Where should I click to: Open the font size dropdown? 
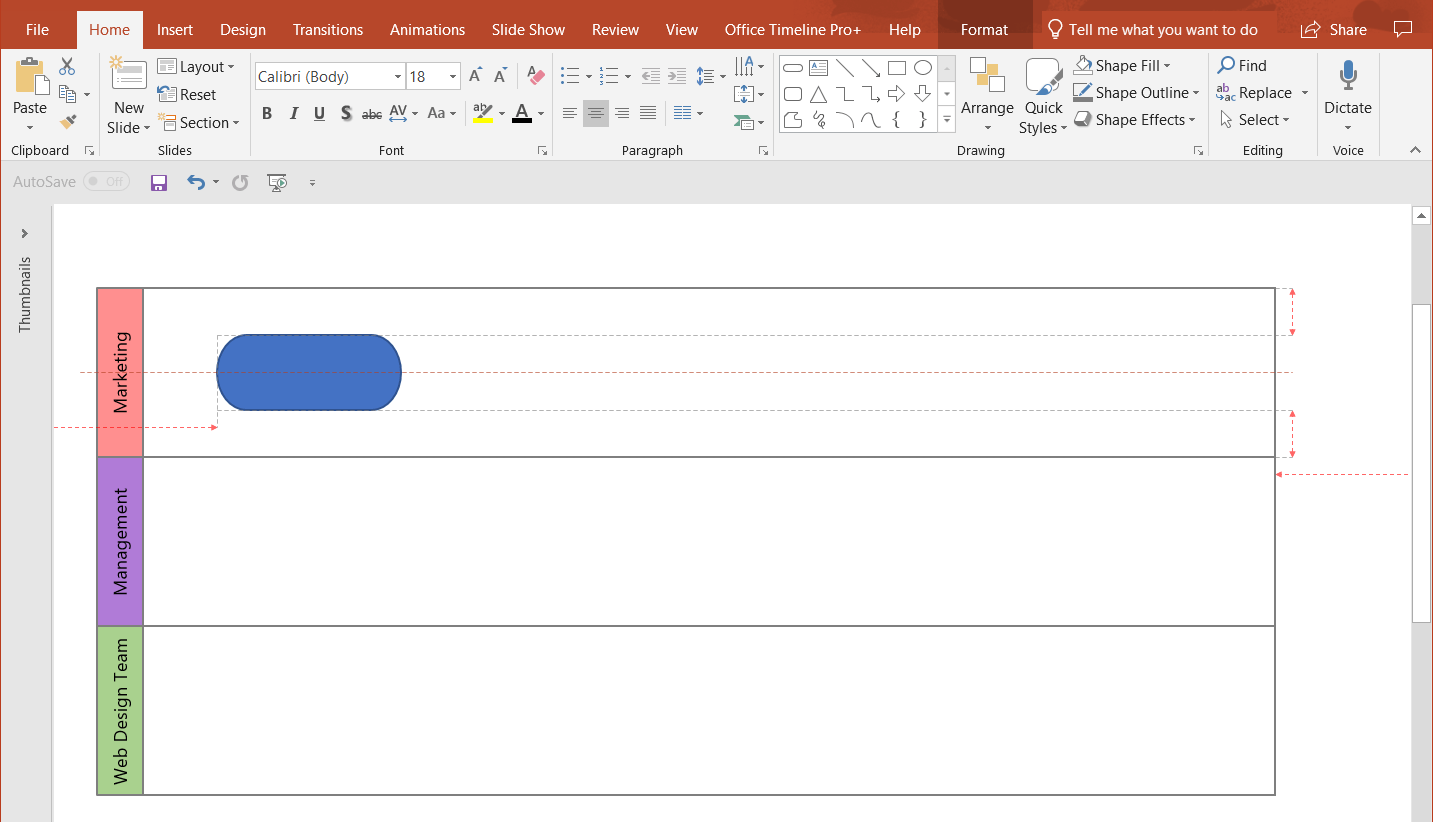pos(451,76)
